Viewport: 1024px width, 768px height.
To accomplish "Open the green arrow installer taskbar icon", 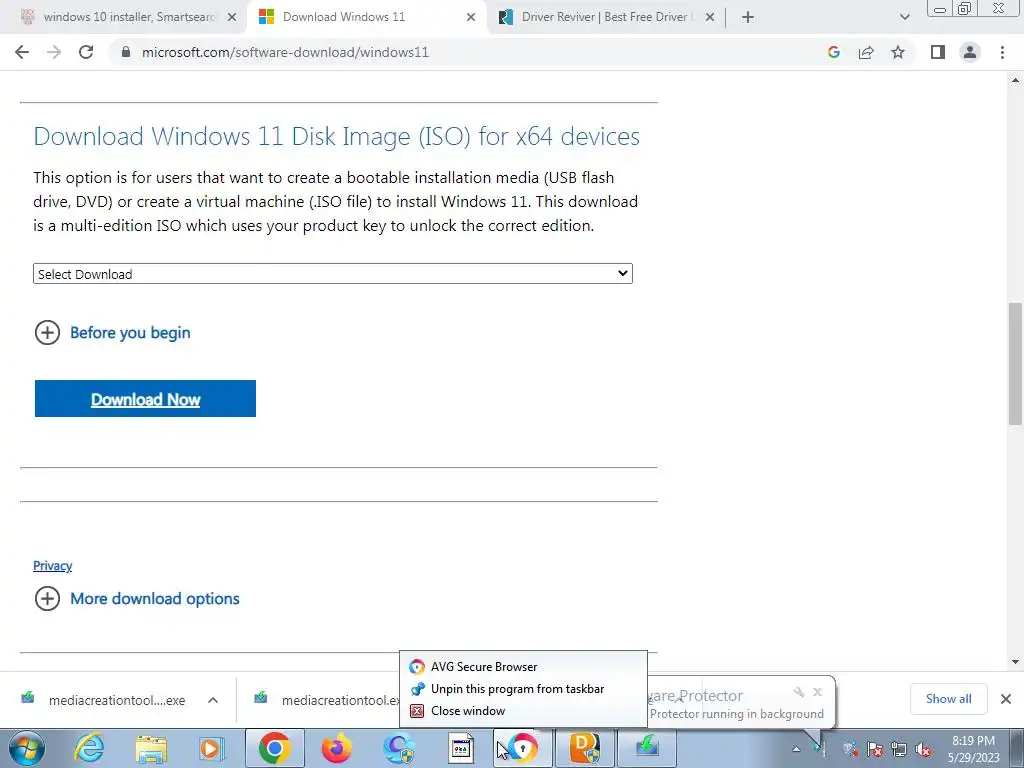I will click(x=647, y=748).
